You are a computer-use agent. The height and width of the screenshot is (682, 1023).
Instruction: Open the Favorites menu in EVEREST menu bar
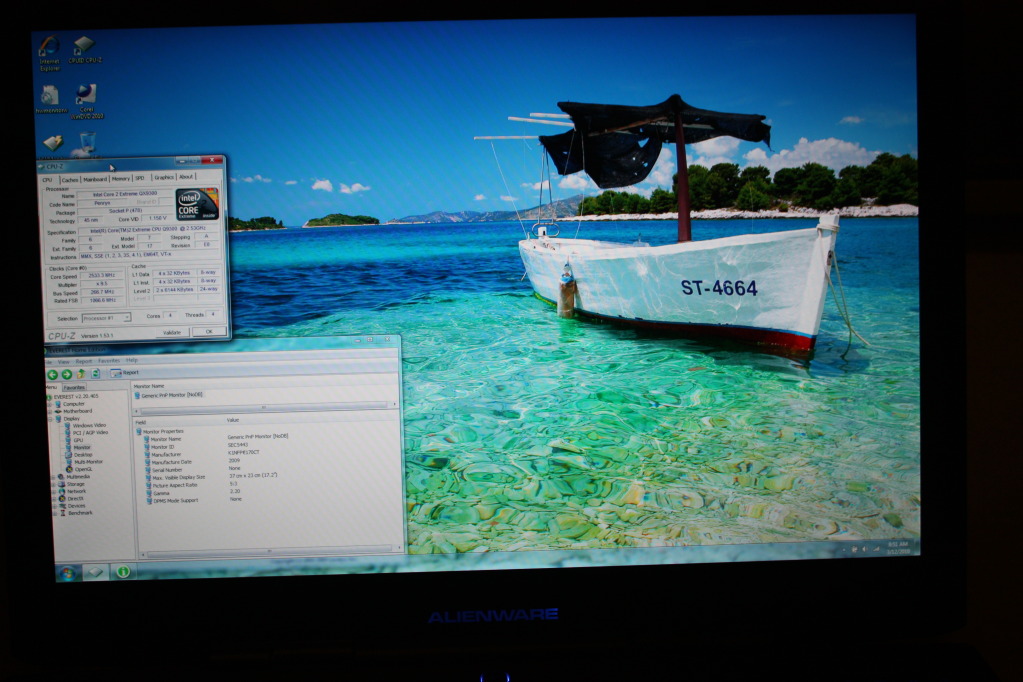pos(109,360)
